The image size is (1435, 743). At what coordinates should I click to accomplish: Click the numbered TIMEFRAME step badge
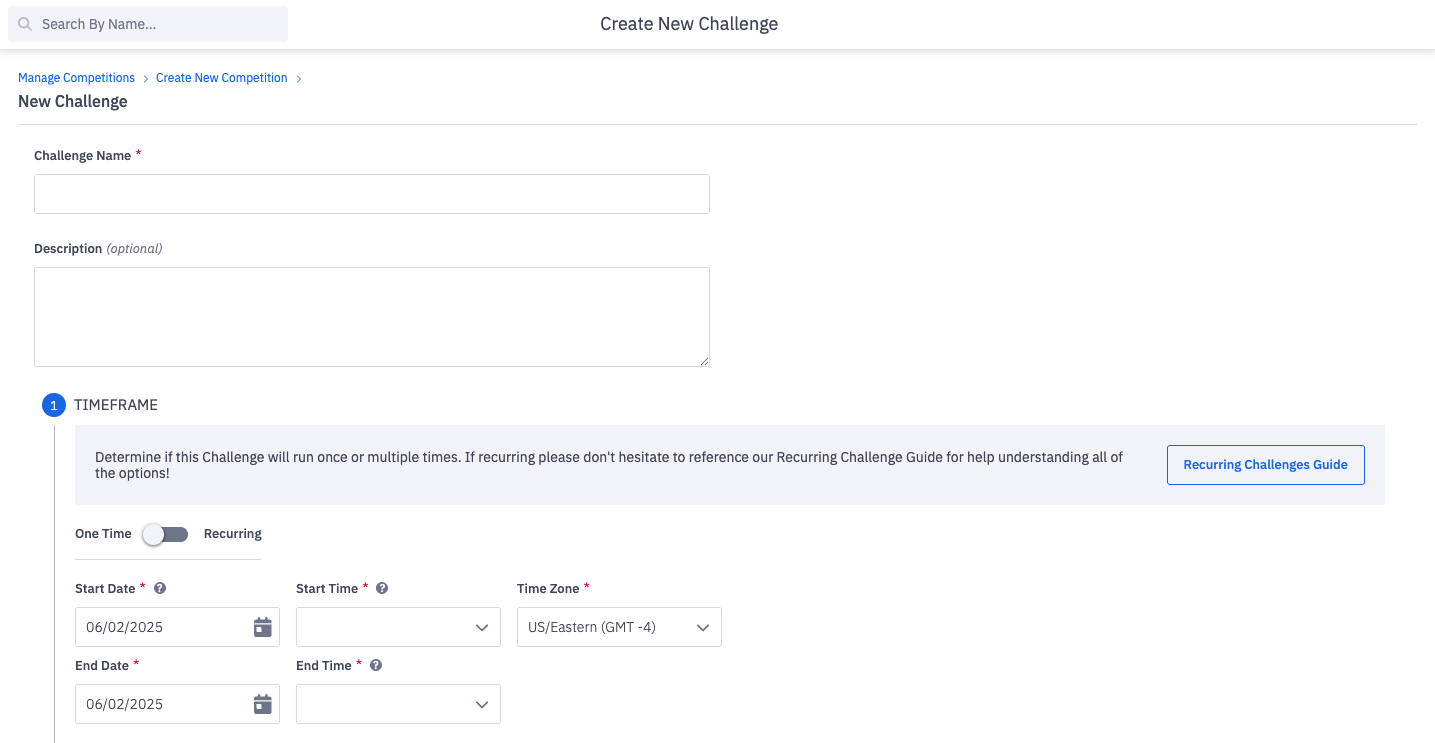pos(53,405)
